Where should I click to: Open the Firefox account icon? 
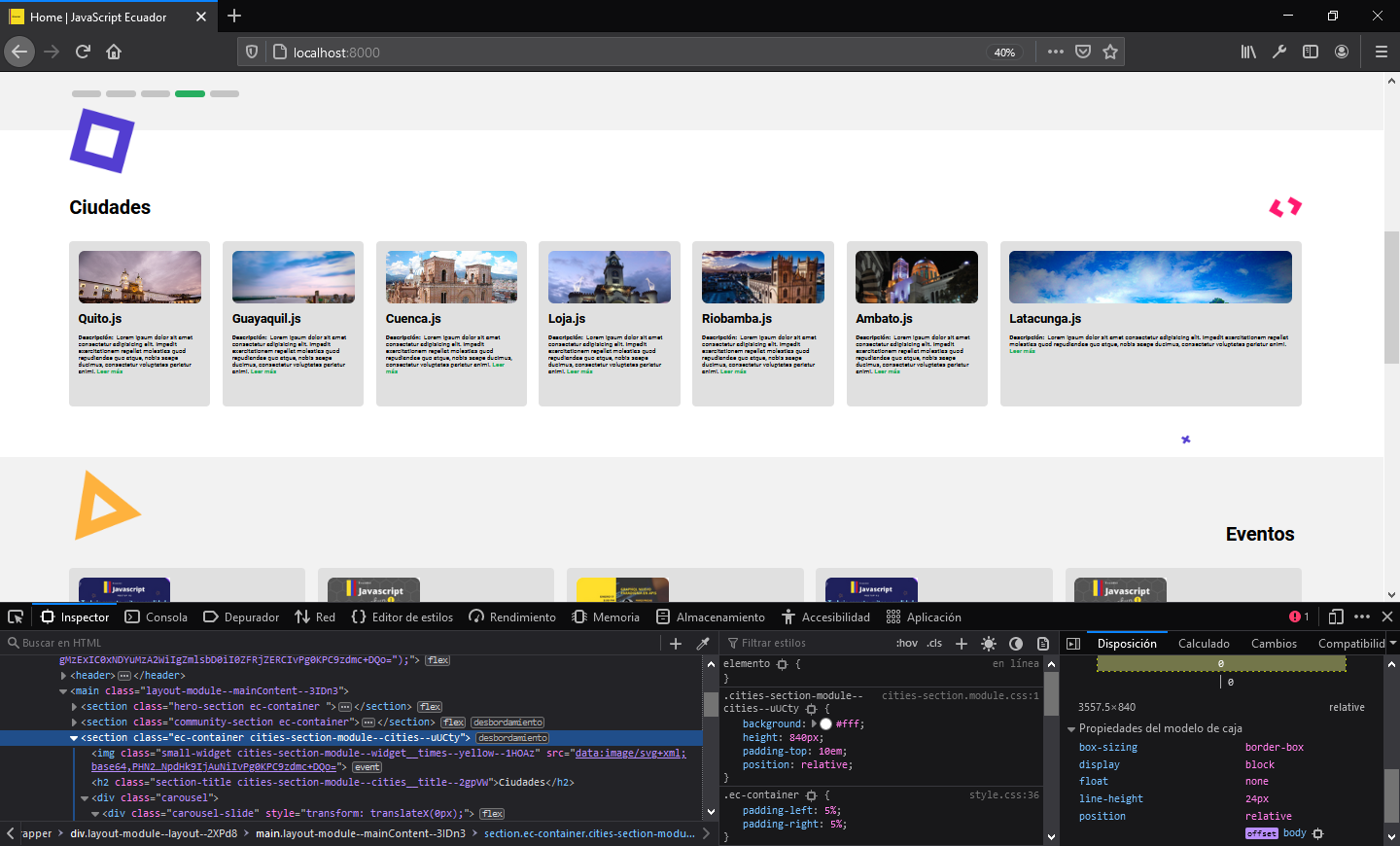click(x=1342, y=52)
